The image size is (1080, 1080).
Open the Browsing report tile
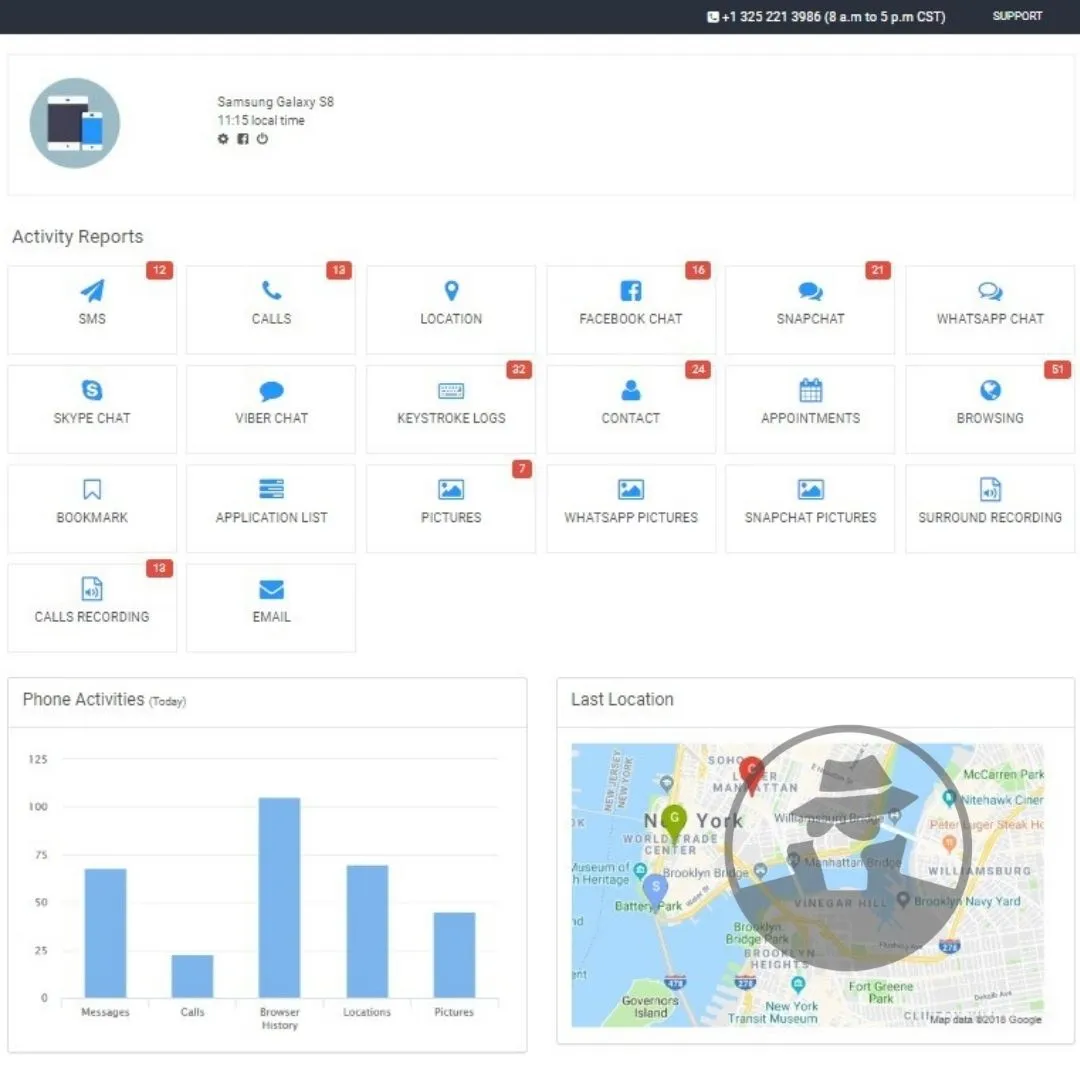coord(990,409)
